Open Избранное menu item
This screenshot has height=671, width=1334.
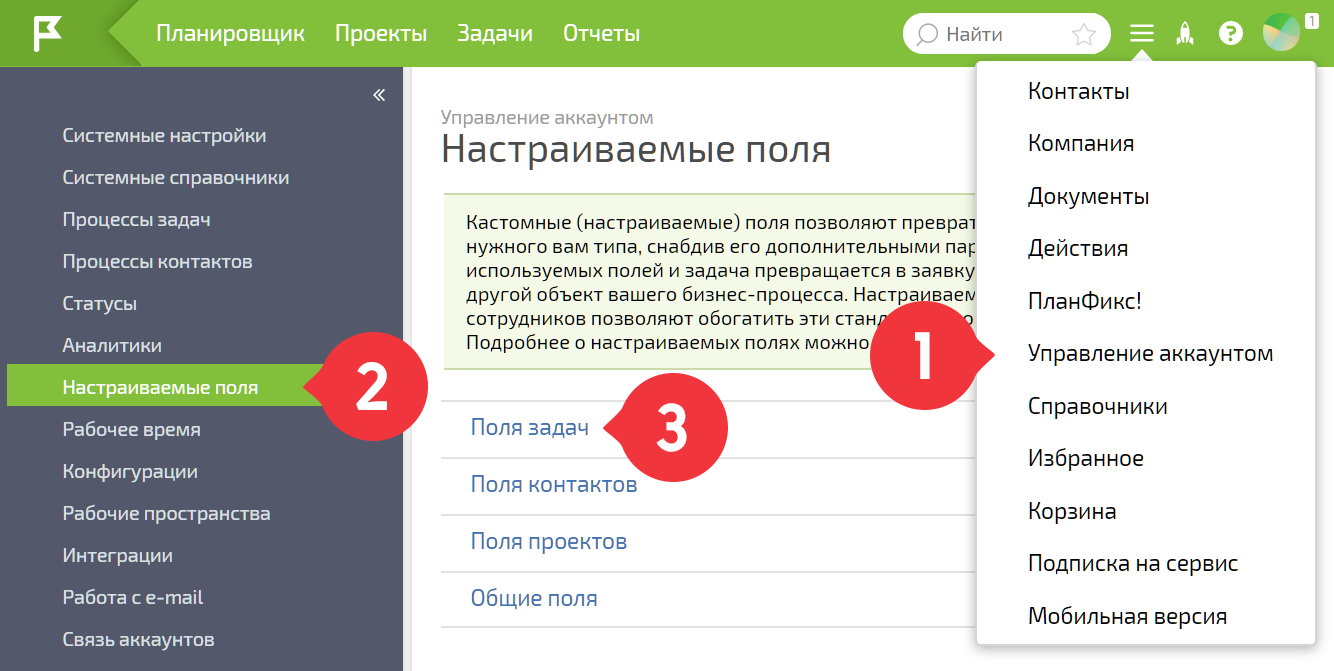point(1086,458)
